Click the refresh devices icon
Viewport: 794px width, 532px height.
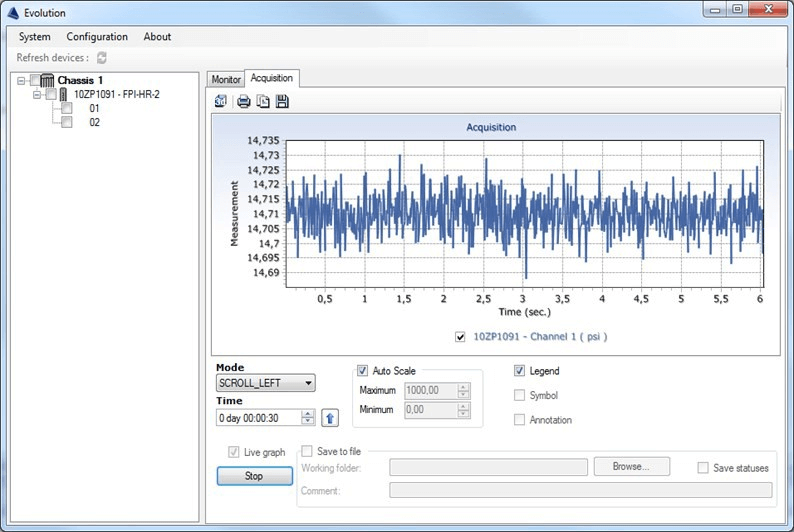pos(102,58)
